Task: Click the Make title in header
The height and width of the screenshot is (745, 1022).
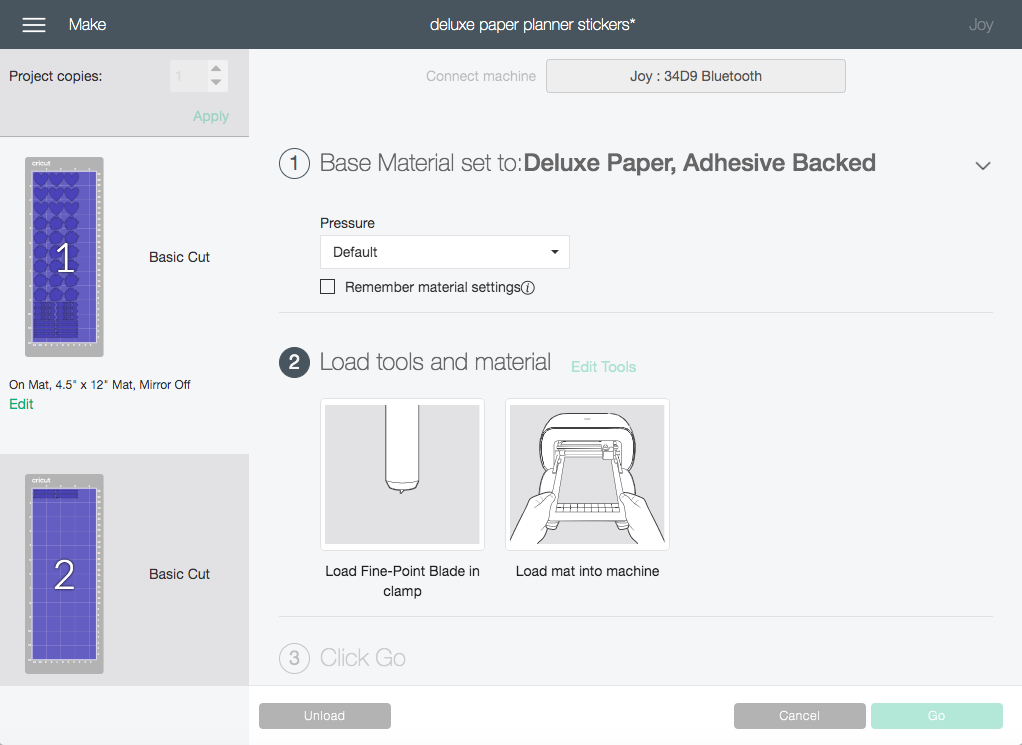Action: click(87, 25)
